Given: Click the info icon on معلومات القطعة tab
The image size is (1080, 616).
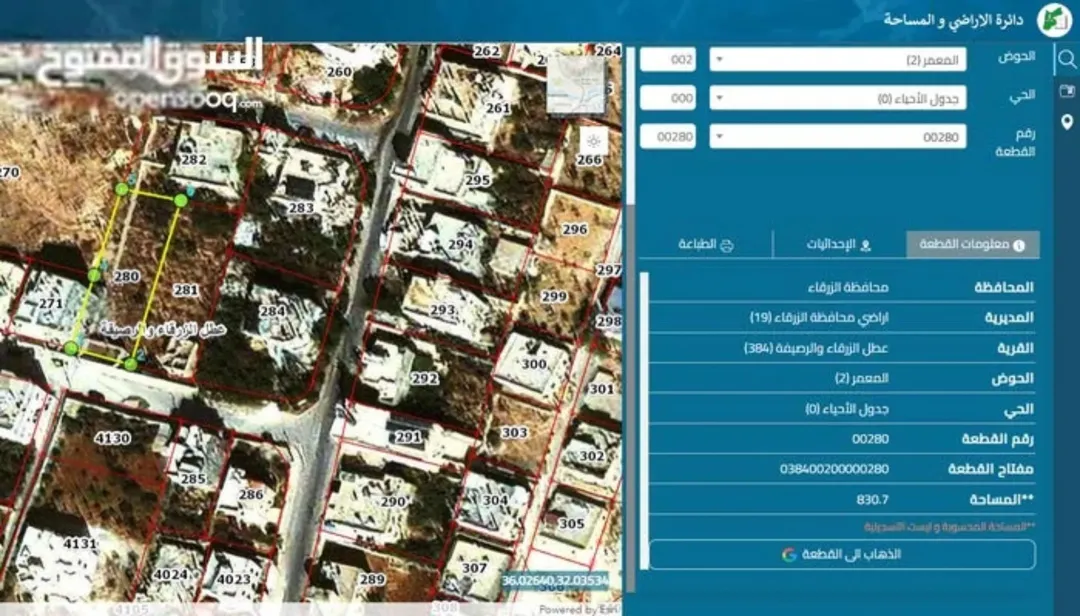Looking at the screenshot, I should pos(1019,245).
